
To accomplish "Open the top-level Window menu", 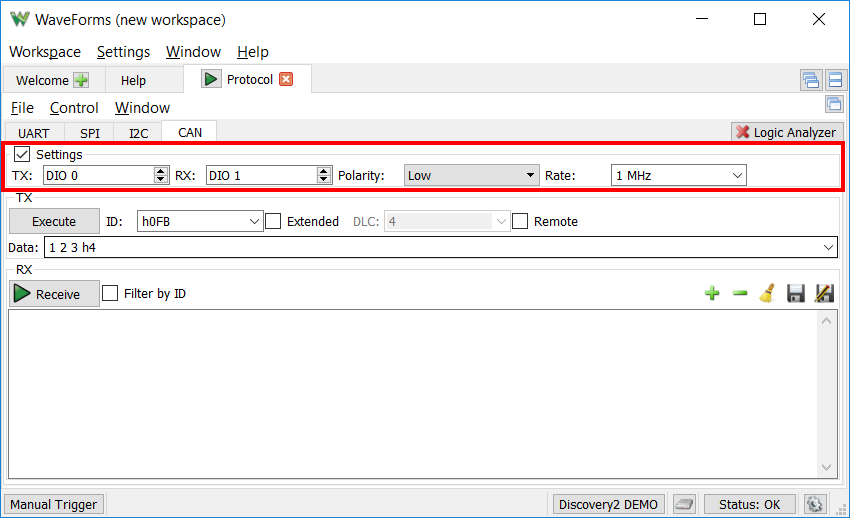I will click(193, 51).
